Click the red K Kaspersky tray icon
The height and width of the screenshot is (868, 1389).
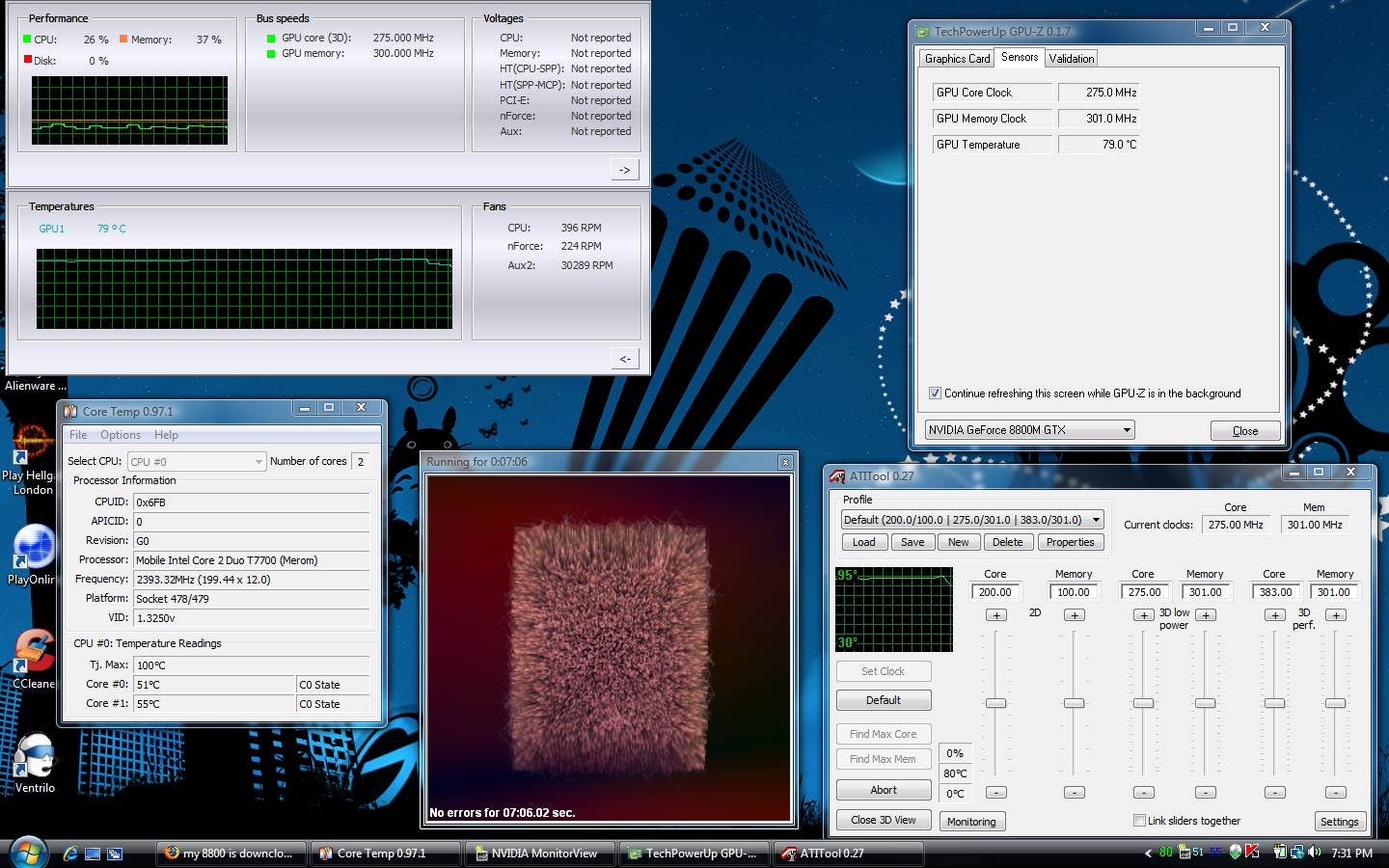(x=1252, y=853)
